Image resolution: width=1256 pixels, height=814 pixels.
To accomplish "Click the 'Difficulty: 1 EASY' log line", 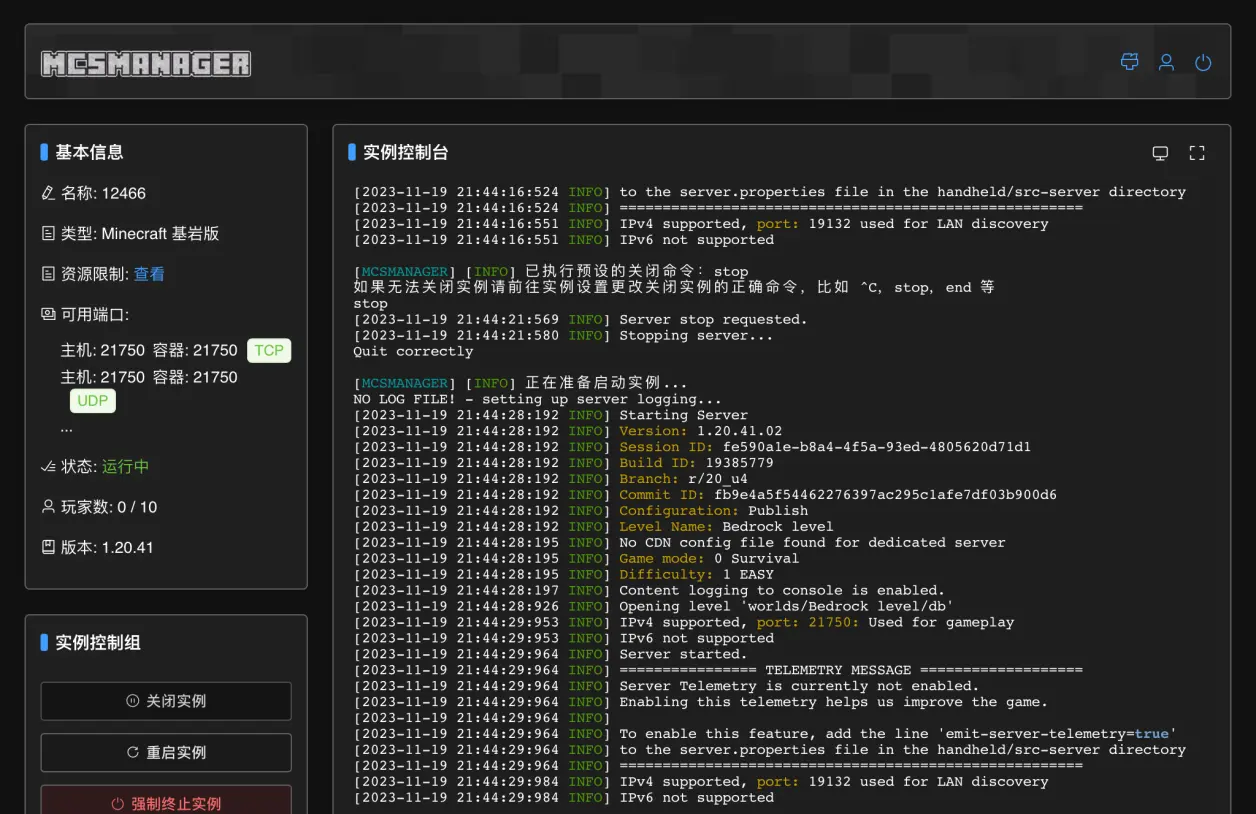I will (563, 574).
